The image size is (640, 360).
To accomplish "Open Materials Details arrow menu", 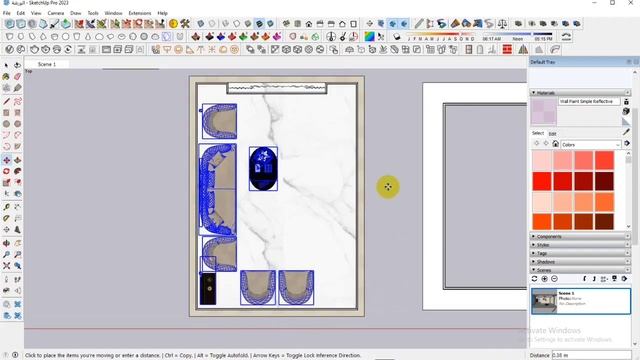I will click(x=627, y=143).
